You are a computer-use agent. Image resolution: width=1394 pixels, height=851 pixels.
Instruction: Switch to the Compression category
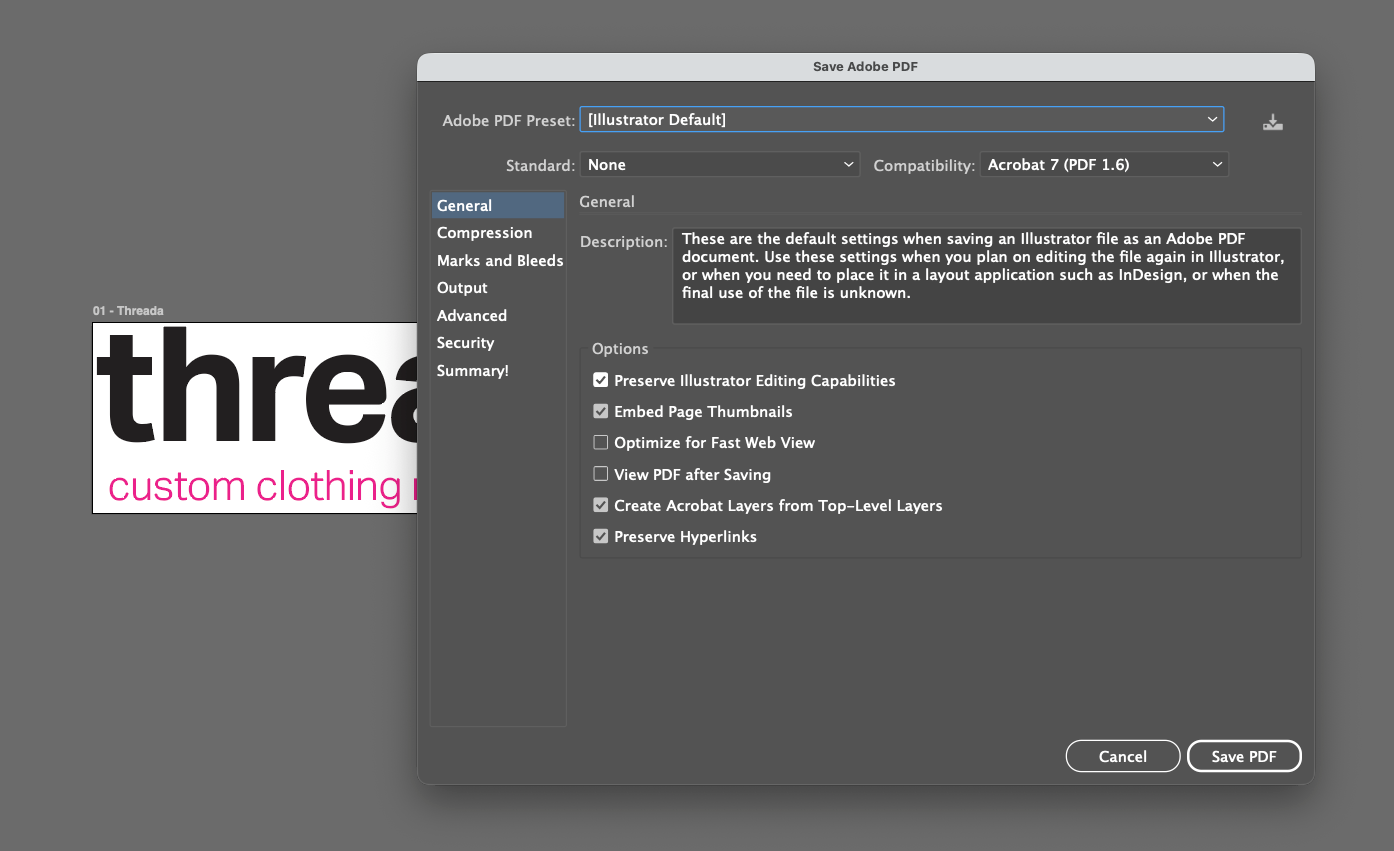[498, 233]
